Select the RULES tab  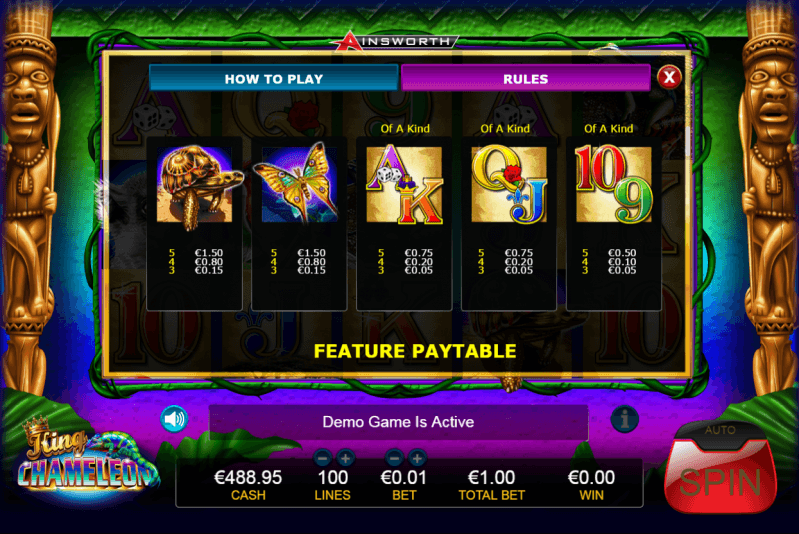click(526, 78)
